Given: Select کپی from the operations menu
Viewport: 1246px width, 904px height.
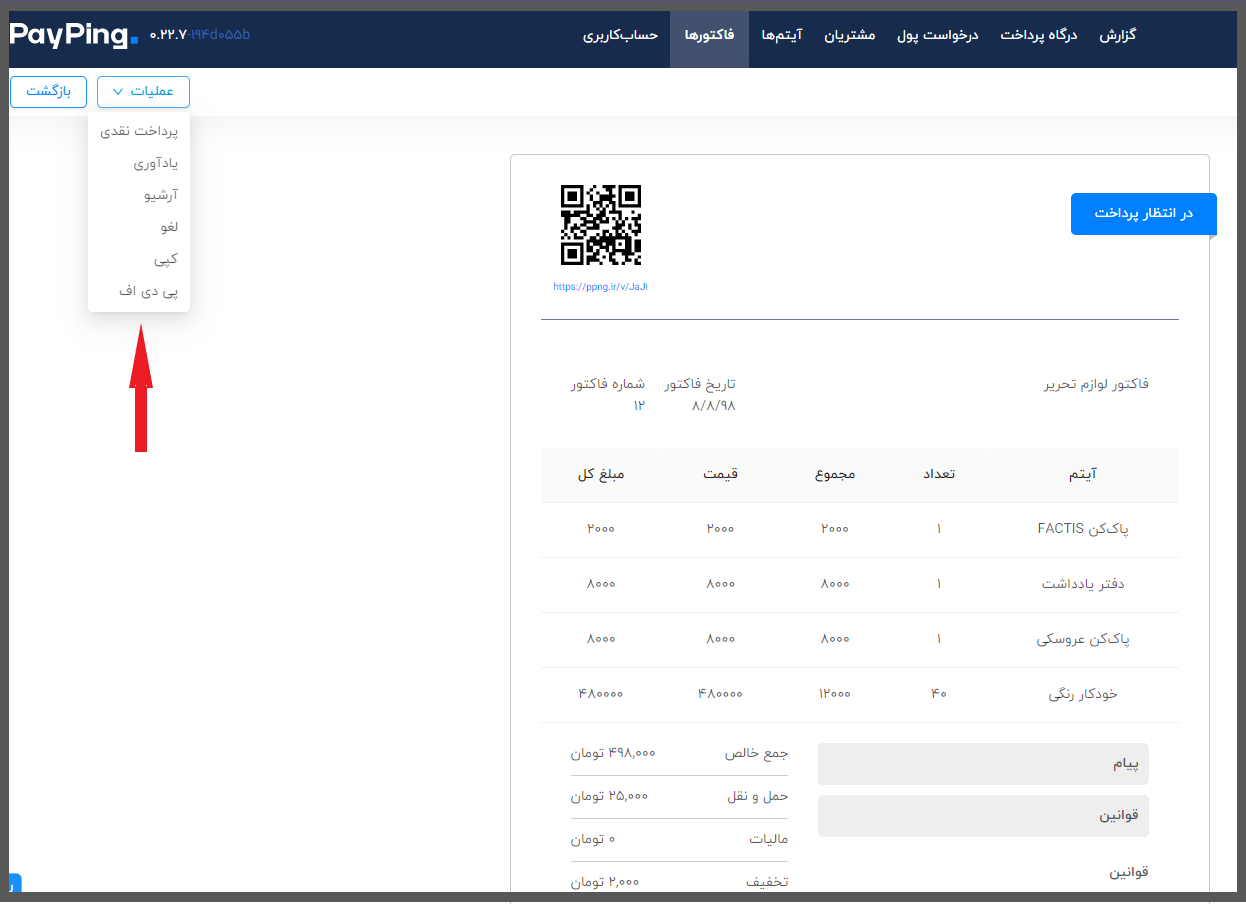Looking at the screenshot, I should [166, 259].
